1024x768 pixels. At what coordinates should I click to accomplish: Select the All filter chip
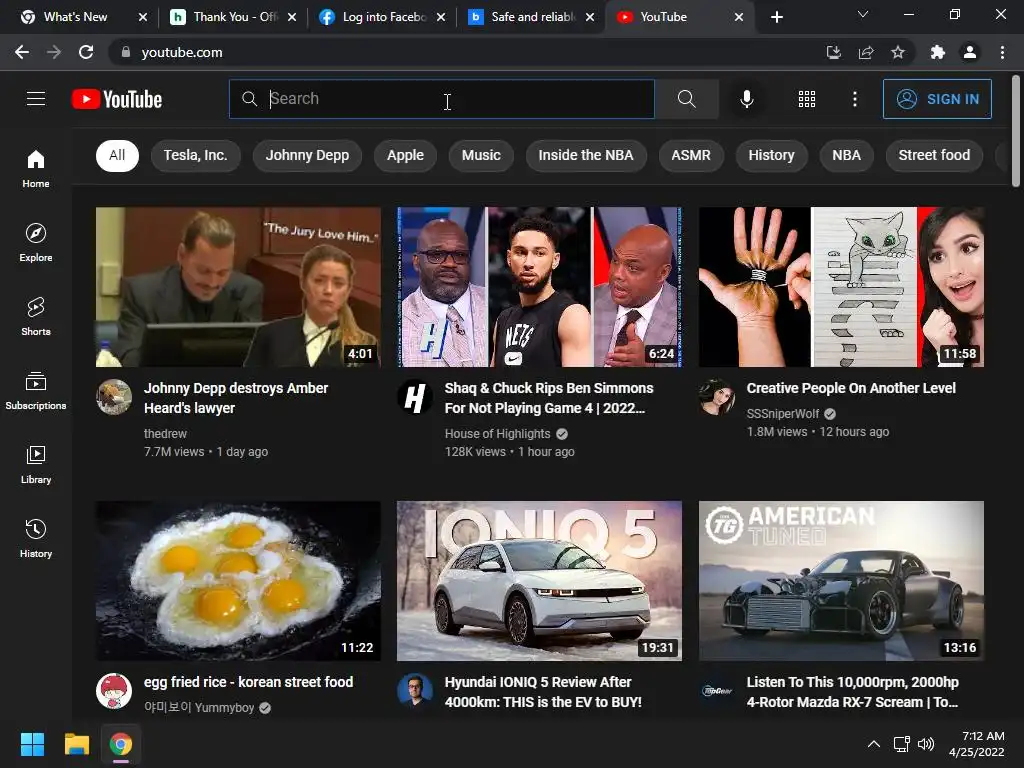(117, 155)
